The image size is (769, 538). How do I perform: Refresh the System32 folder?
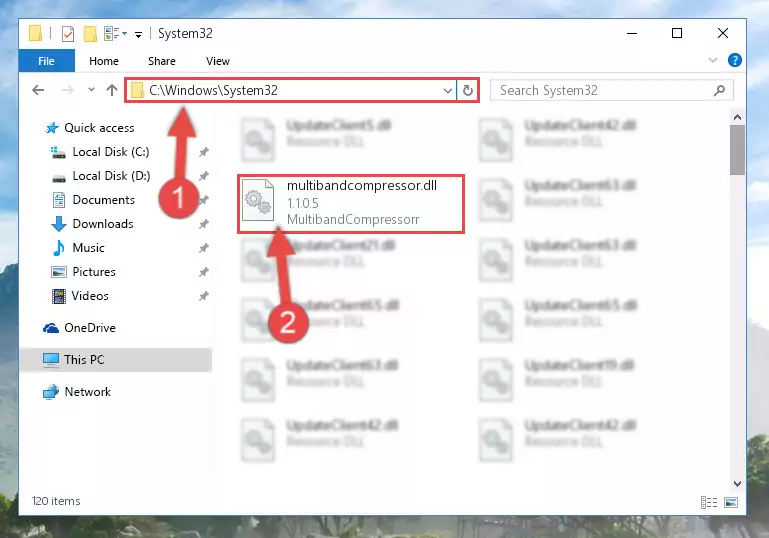[x=468, y=91]
